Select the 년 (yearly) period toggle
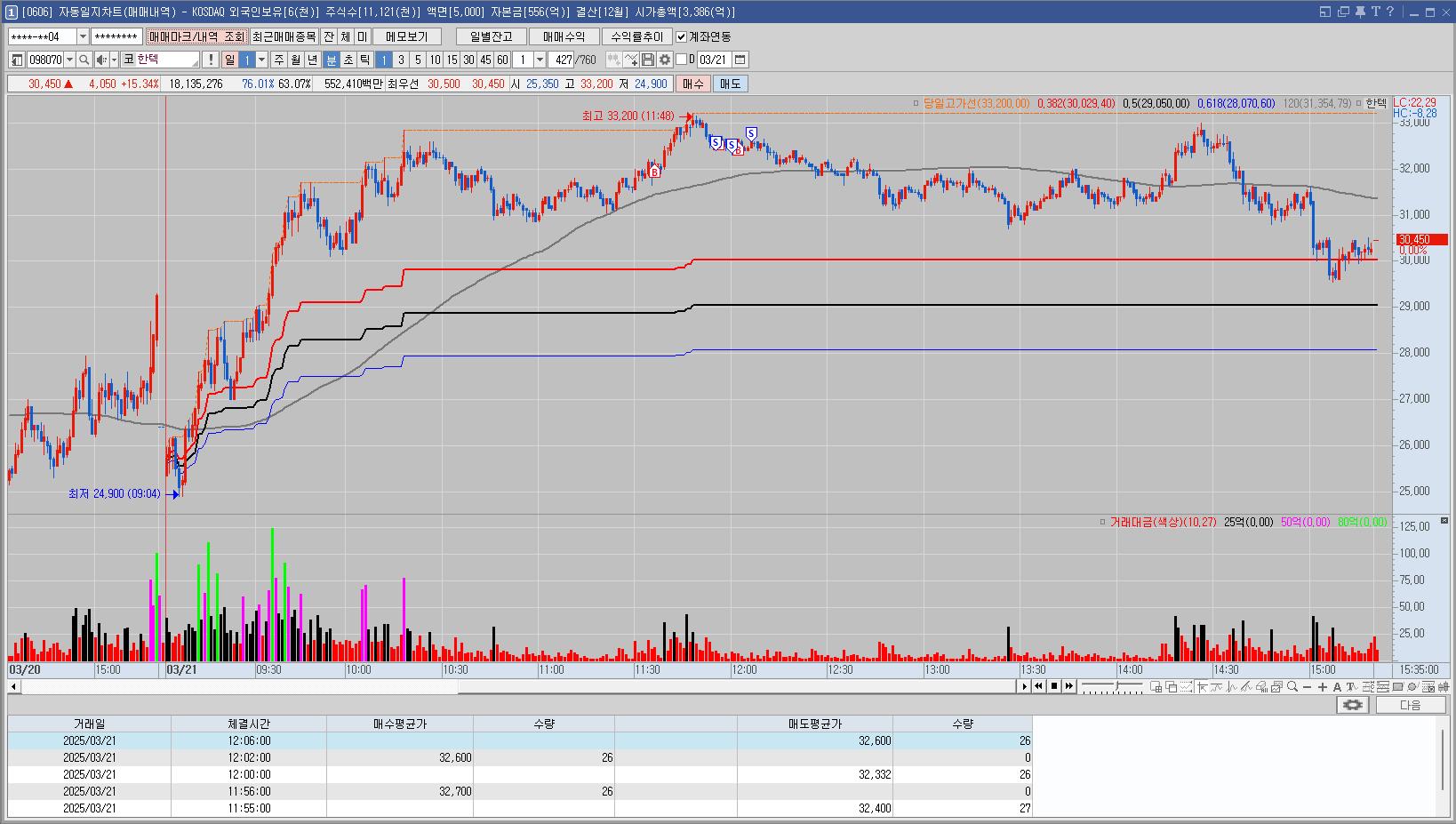 point(313,60)
